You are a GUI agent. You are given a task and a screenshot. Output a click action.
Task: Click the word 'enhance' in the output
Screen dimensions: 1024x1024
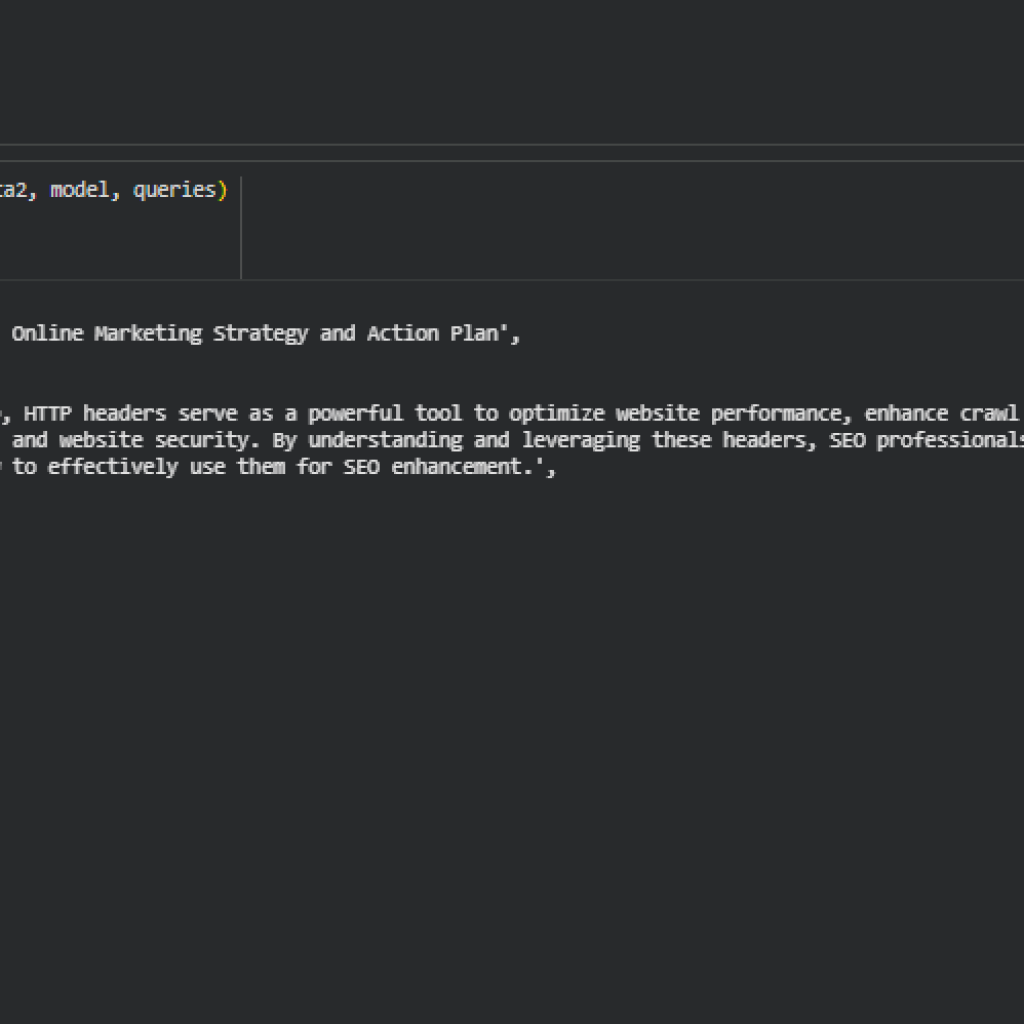906,414
